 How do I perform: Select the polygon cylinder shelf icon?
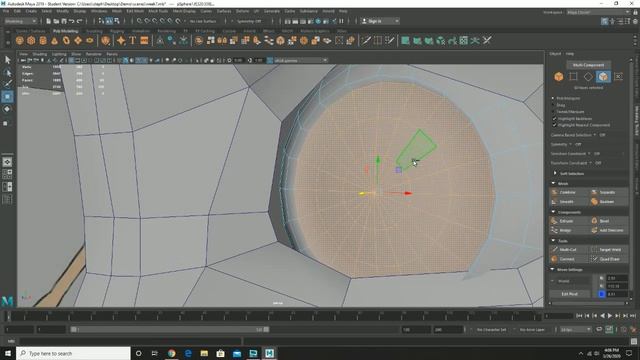pyautogui.click(x=43, y=40)
